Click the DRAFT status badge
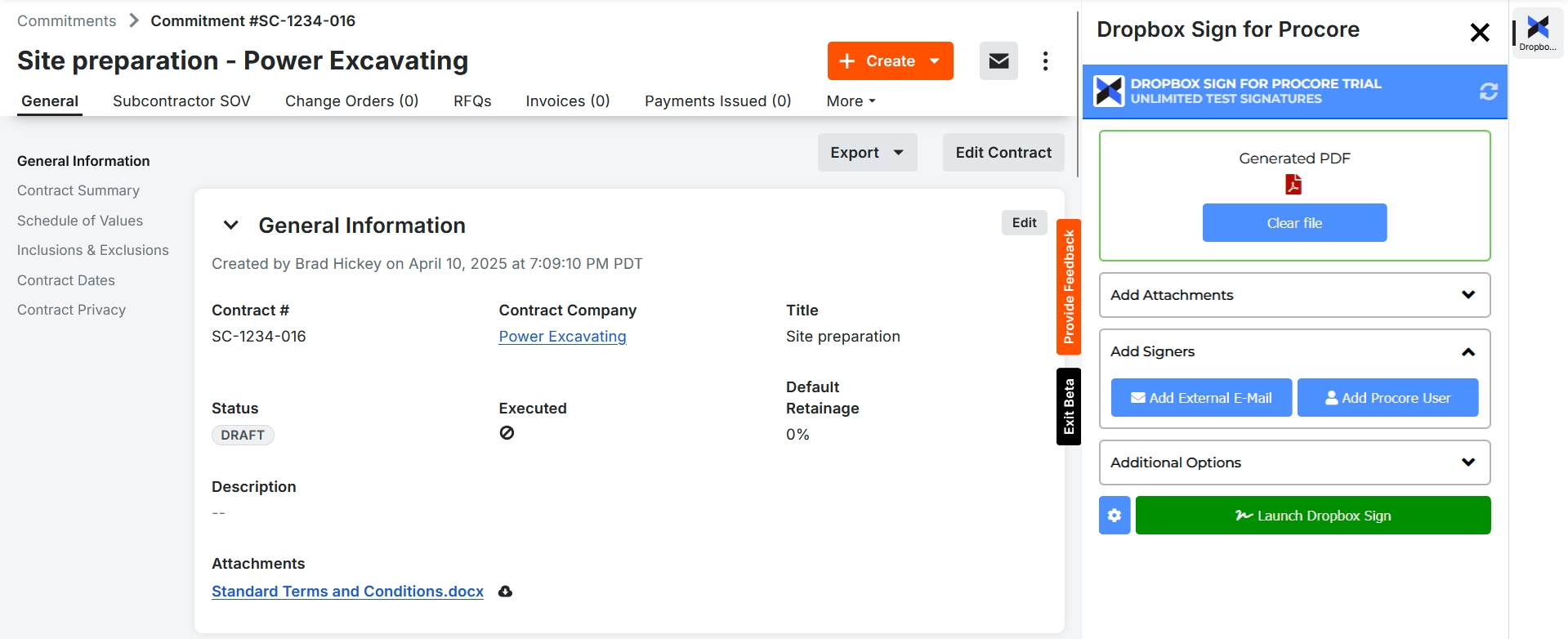1568x639 pixels. pos(243,435)
